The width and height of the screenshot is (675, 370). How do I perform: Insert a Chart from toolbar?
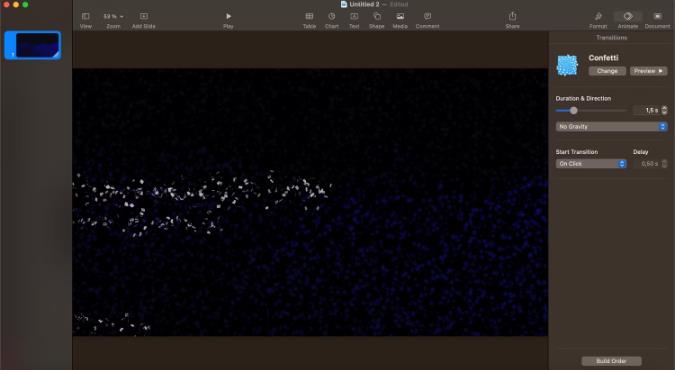(332, 16)
